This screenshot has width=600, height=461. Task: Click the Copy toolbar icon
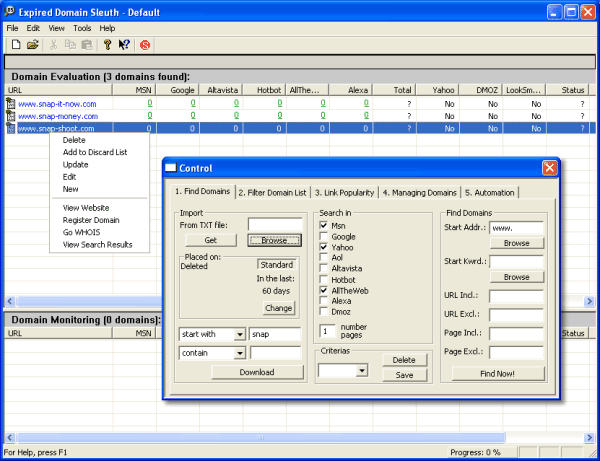click(x=70, y=45)
